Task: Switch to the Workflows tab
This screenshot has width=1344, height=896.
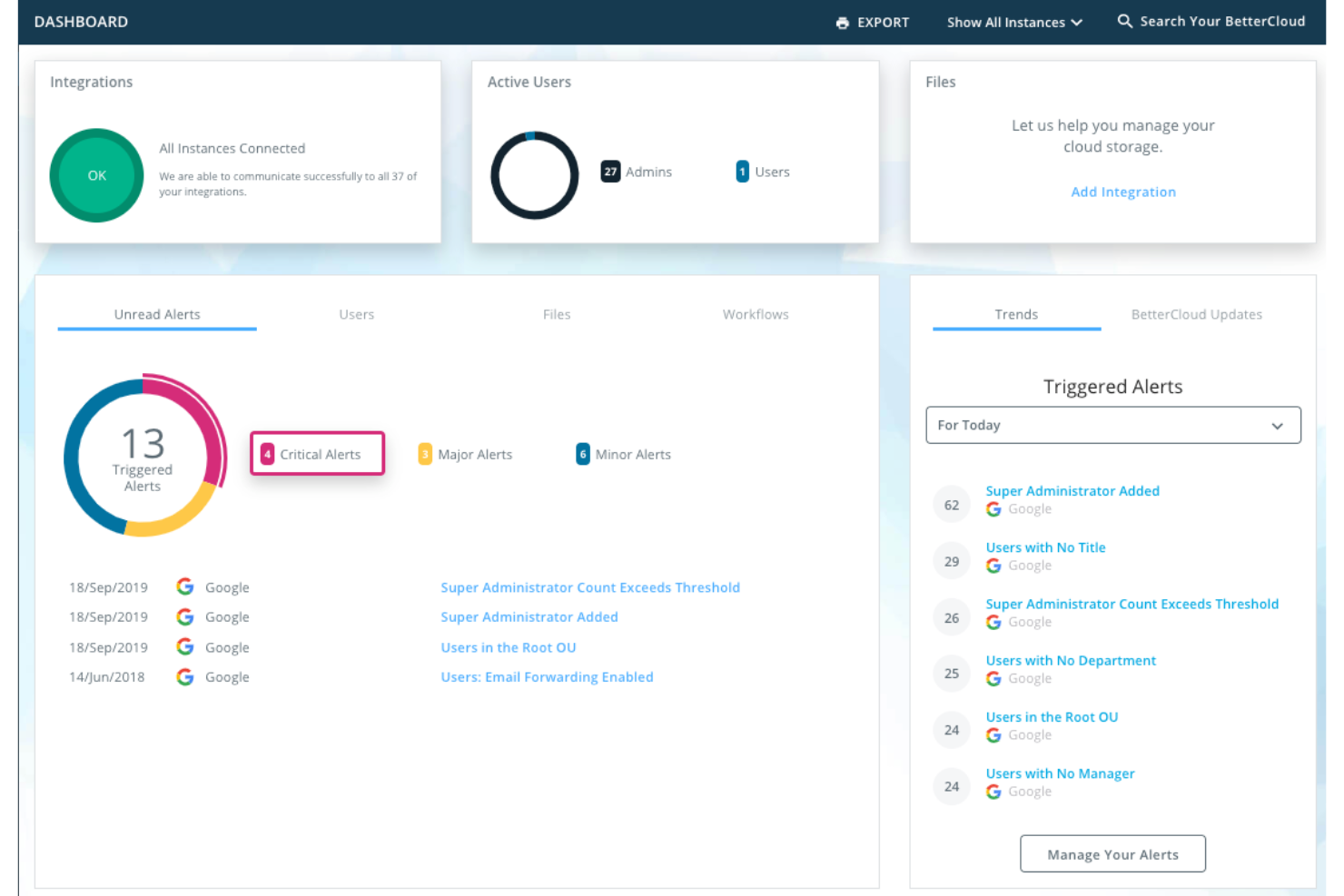Action: [x=755, y=314]
